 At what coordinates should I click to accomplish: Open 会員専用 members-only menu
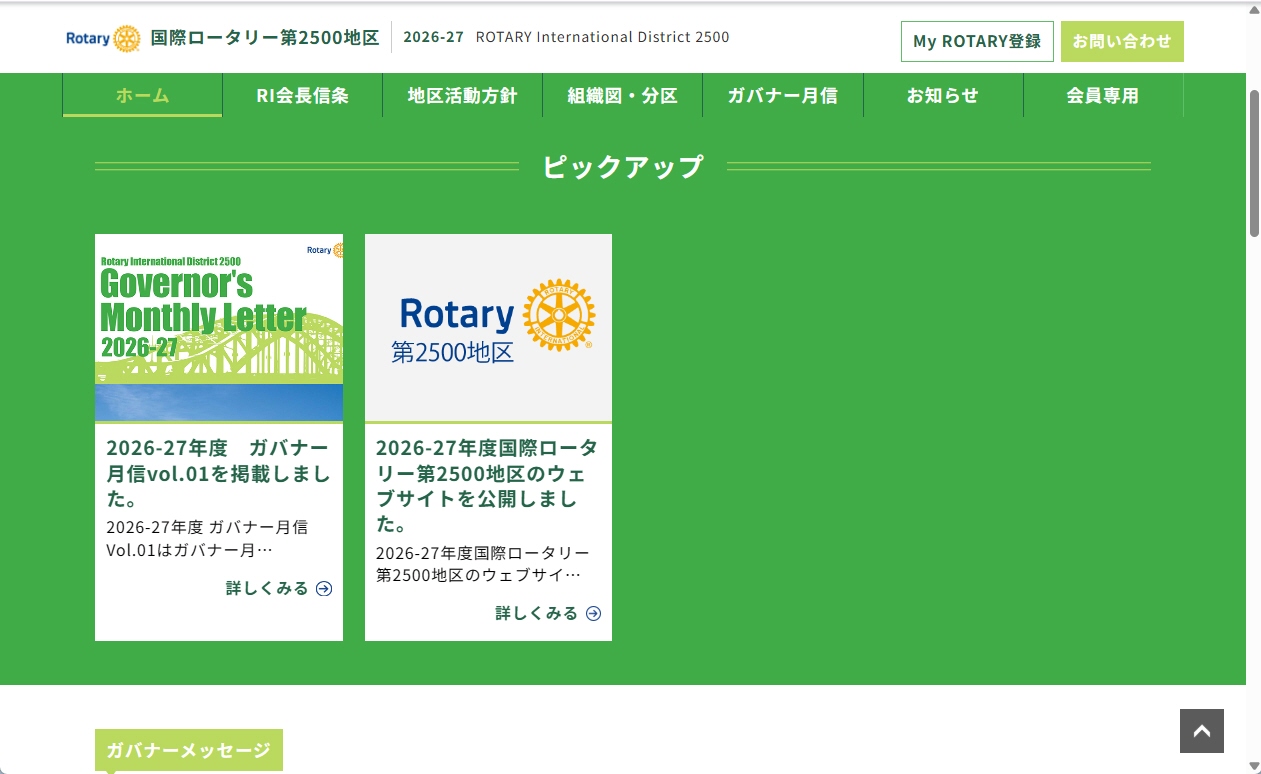pyautogui.click(x=1103, y=96)
